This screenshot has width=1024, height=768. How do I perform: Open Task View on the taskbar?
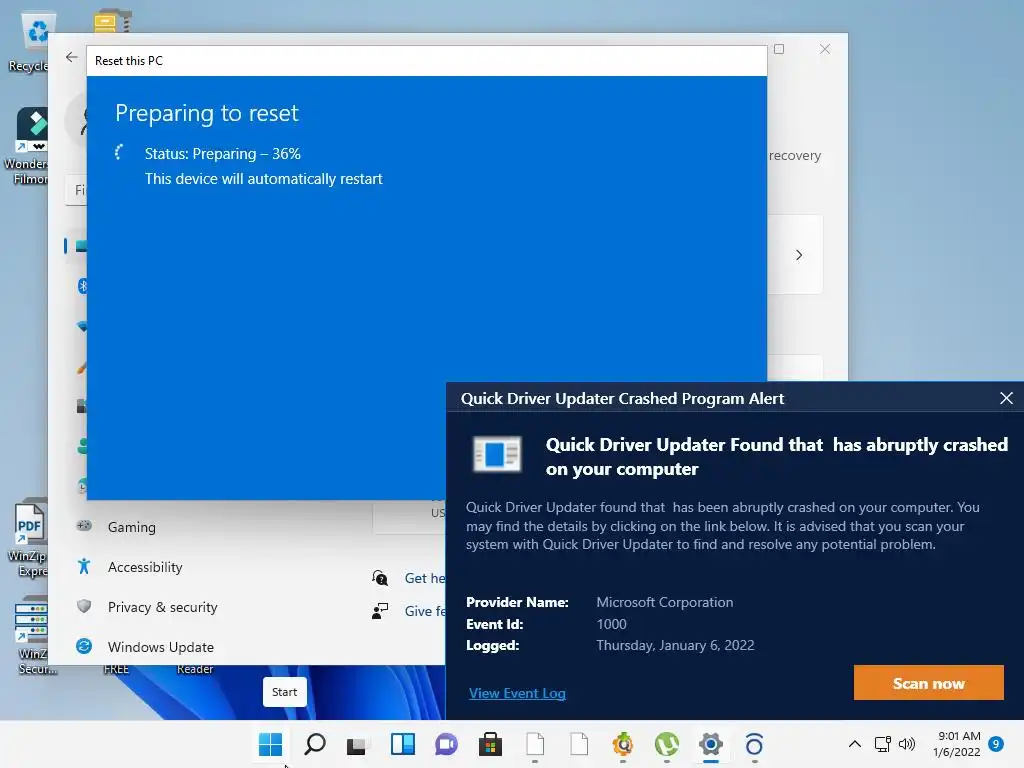[358, 744]
